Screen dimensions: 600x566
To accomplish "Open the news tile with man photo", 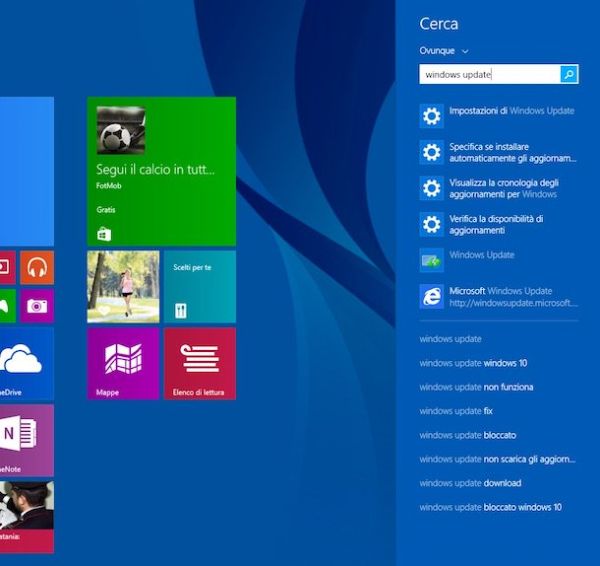I will (x=27, y=517).
